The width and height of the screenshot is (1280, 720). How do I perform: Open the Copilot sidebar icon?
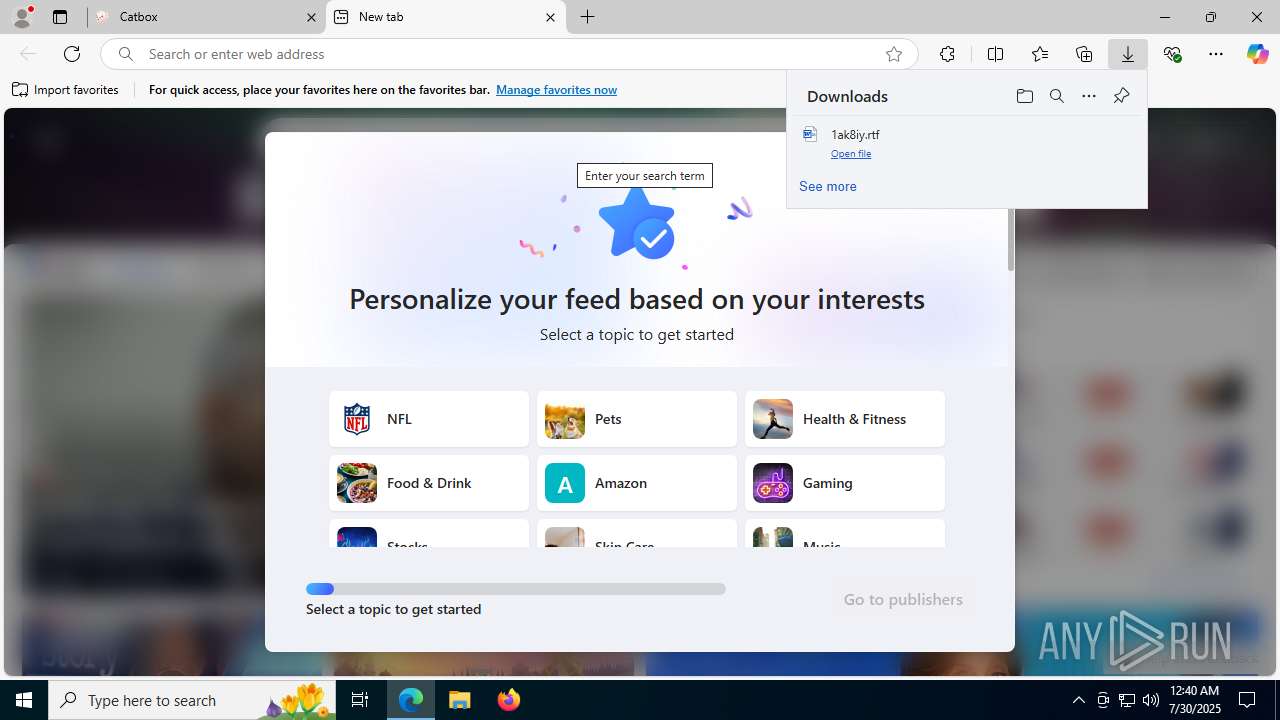[1257, 54]
